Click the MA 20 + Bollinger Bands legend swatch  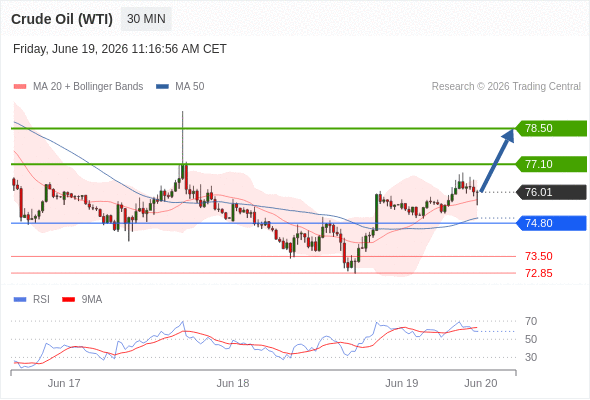[x=20, y=87]
